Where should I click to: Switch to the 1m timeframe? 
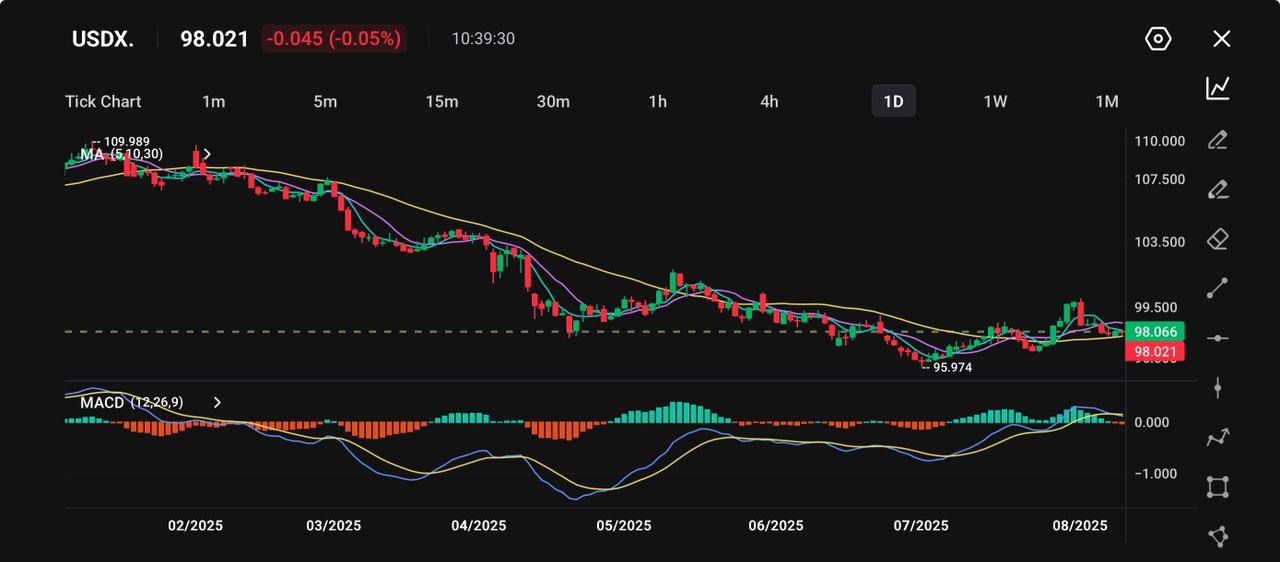213,101
